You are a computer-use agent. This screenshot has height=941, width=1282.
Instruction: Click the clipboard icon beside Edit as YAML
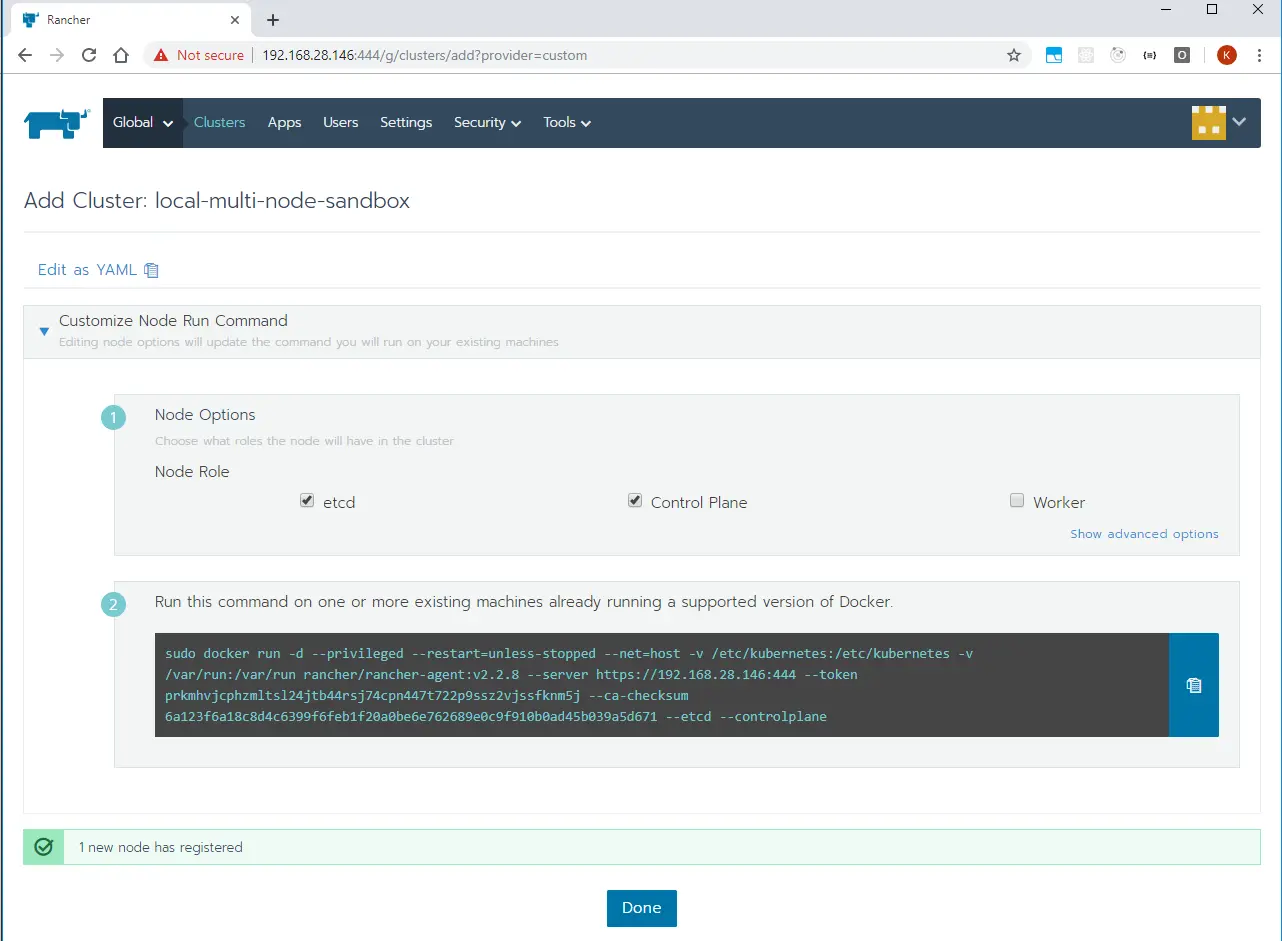coord(151,270)
